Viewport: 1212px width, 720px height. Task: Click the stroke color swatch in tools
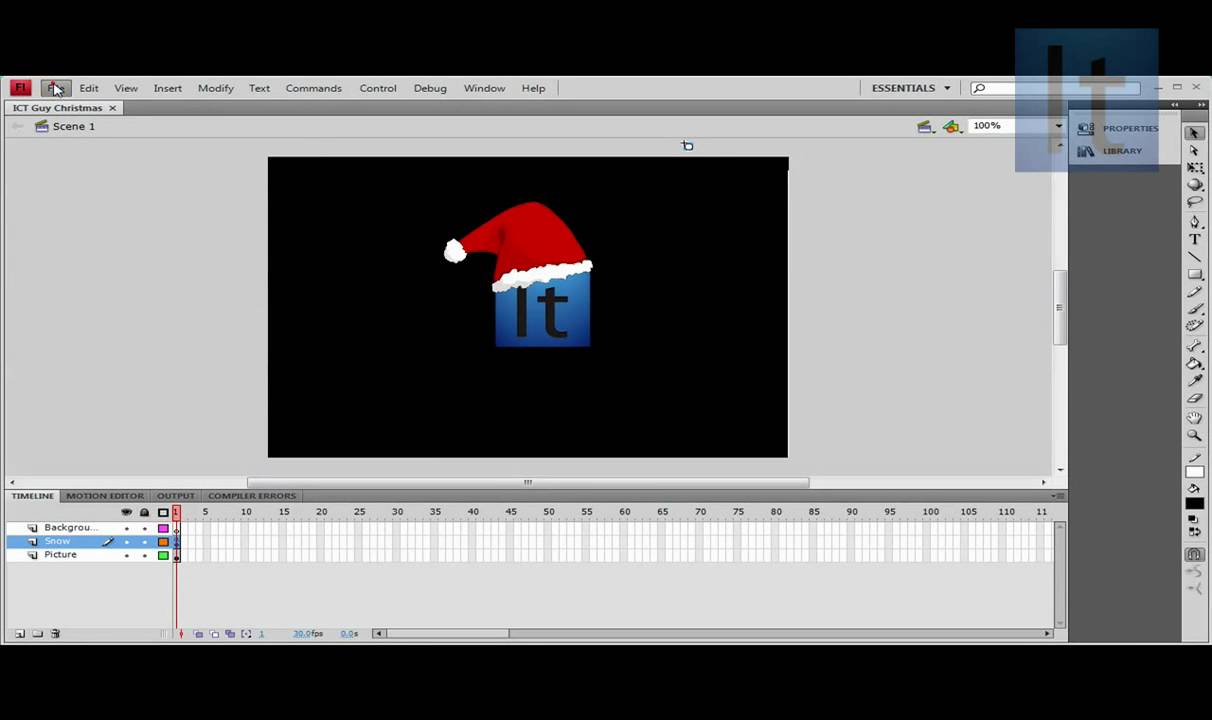point(1194,470)
